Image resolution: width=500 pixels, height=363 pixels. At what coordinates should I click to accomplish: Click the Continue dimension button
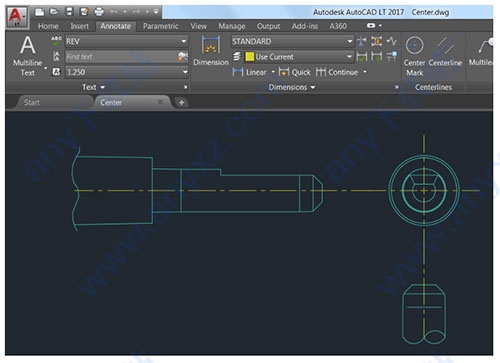337,72
